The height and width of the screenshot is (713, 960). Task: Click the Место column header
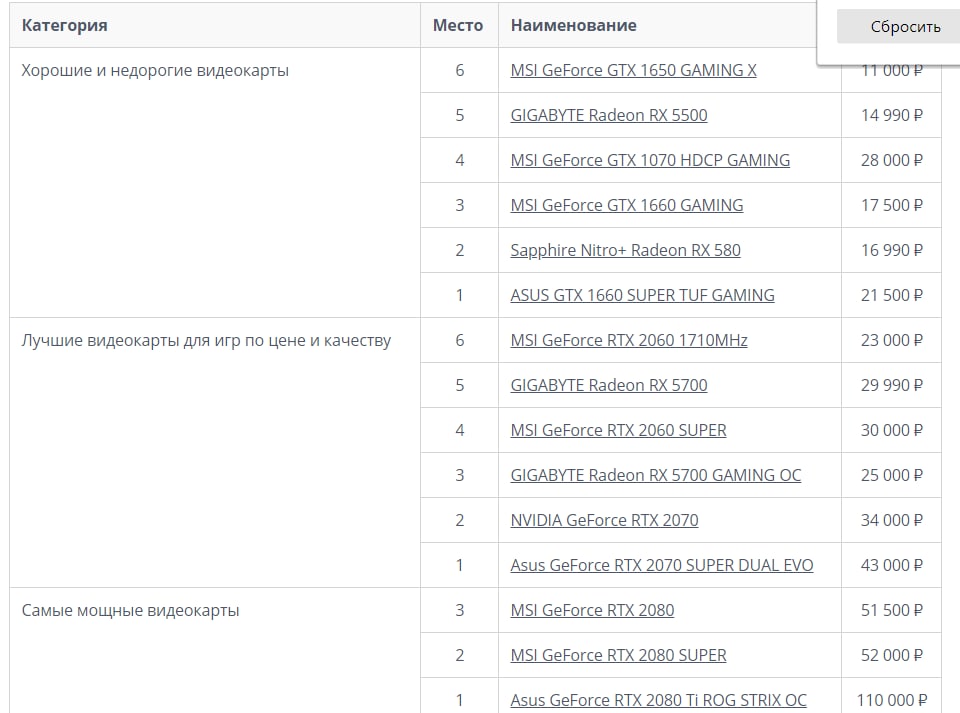pos(459,25)
